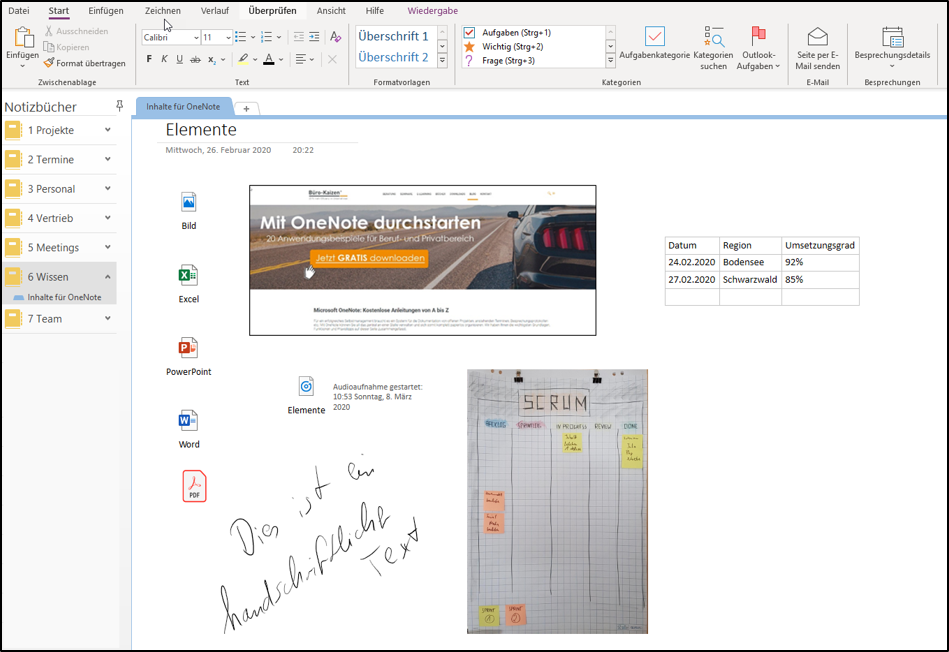Viewport: 949px width, 652px height.
Task: Open the Outlook-Aufgaben flag menu
Action: [758, 48]
